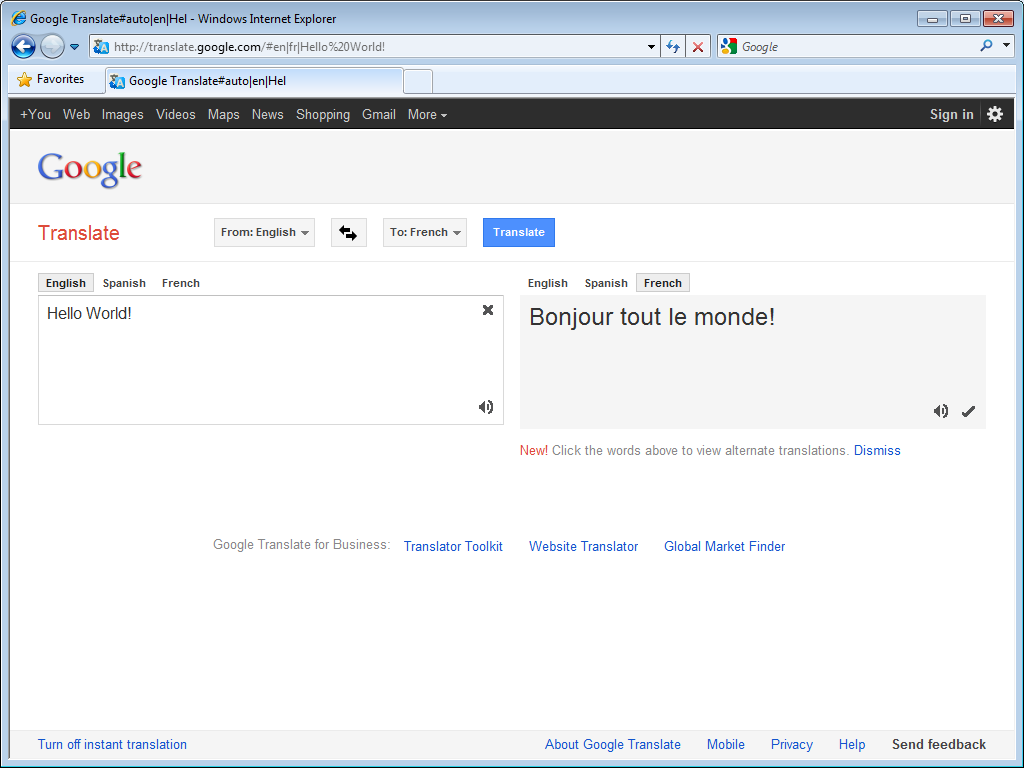The height and width of the screenshot is (768, 1024).
Task: Click the browser Back arrow button
Action: coord(24,46)
